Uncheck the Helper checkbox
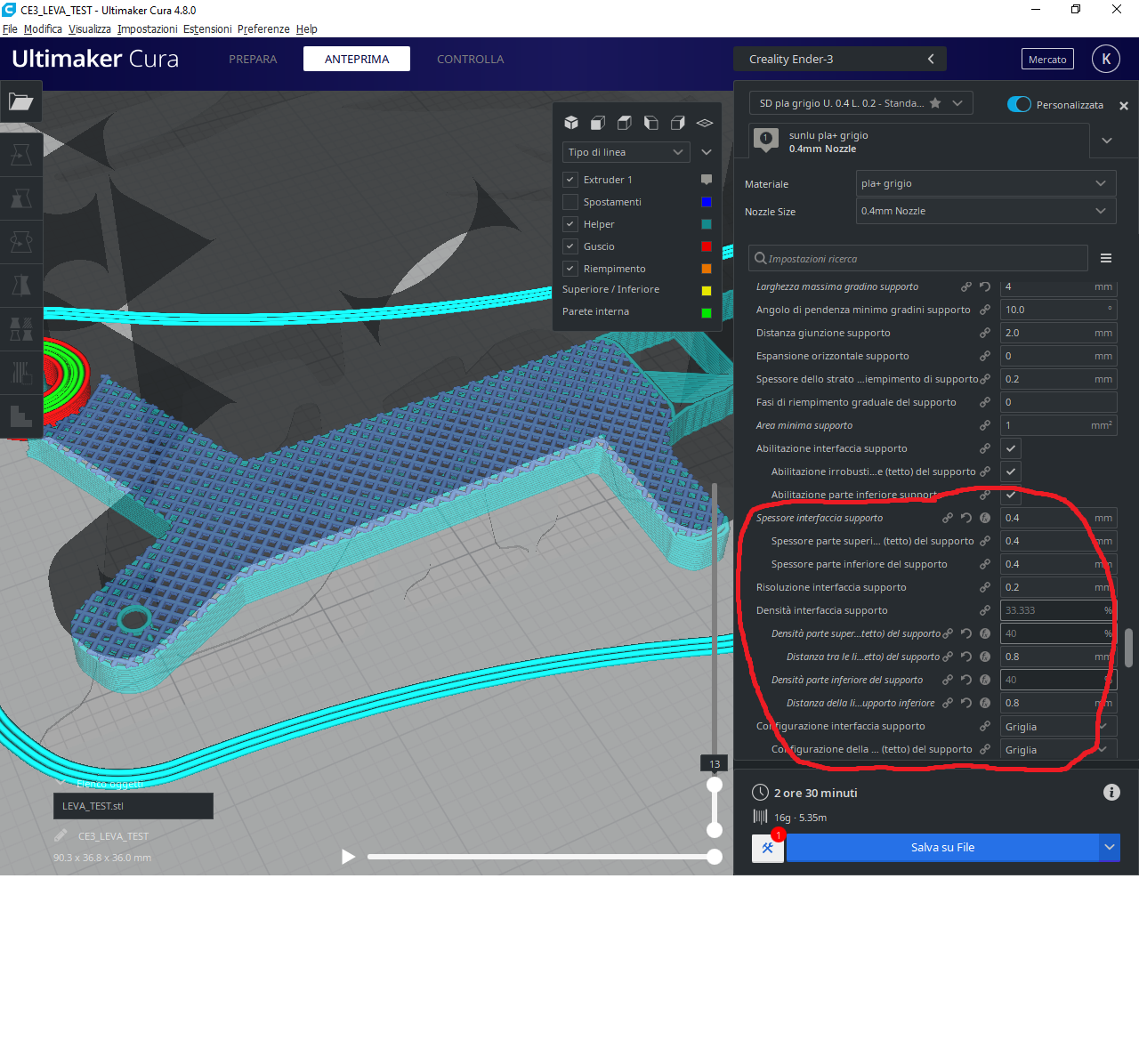This screenshot has width=1139, height=1064. (x=570, y=224)
